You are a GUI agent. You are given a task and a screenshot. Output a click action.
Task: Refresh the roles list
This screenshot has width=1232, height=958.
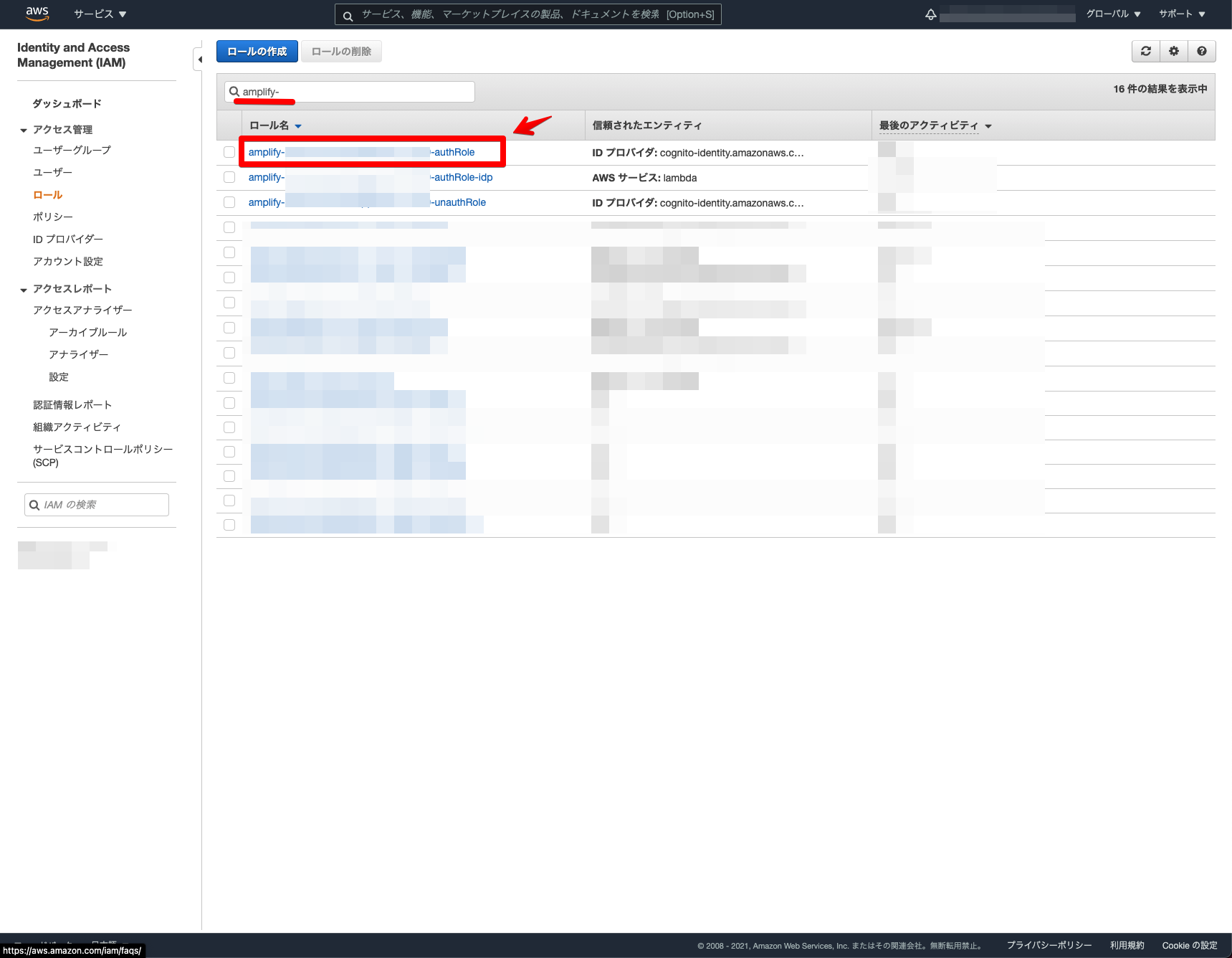(x=1145, y=51)
